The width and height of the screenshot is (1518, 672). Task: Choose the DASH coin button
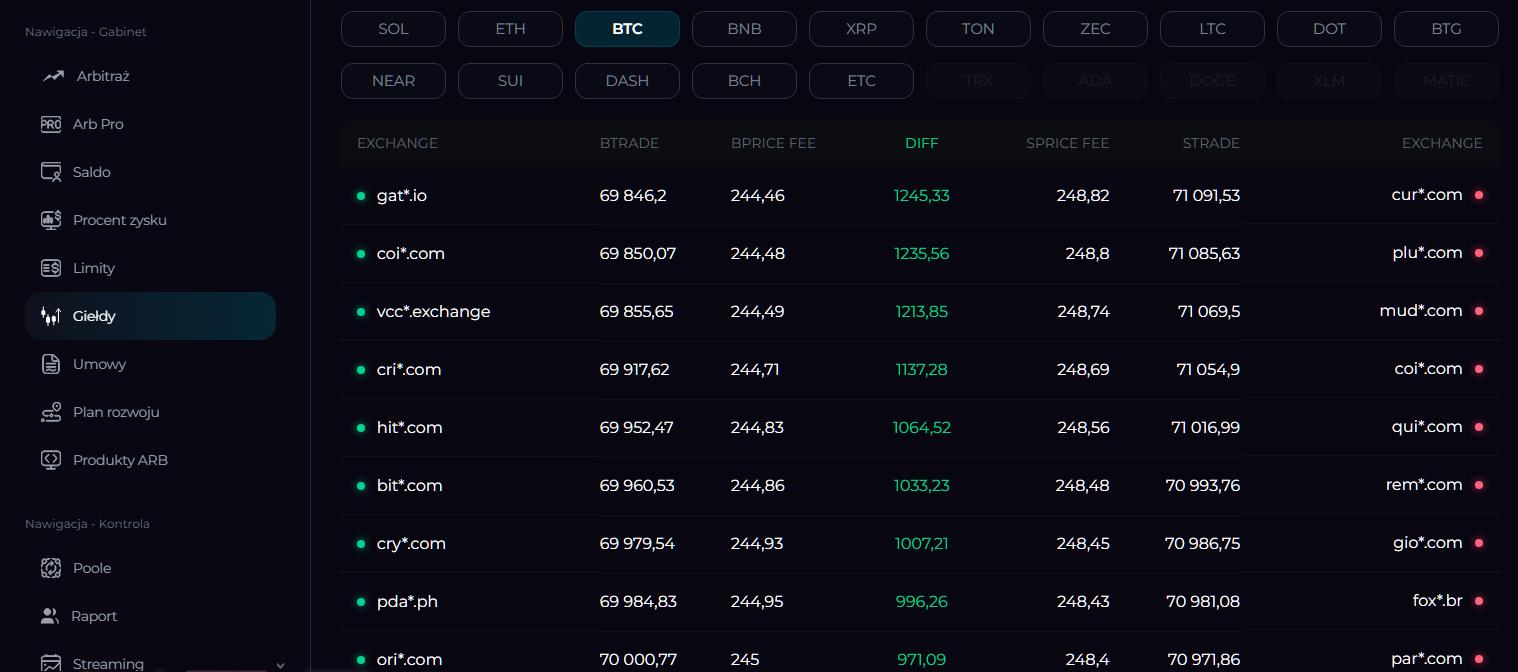(x=627, y=81)
